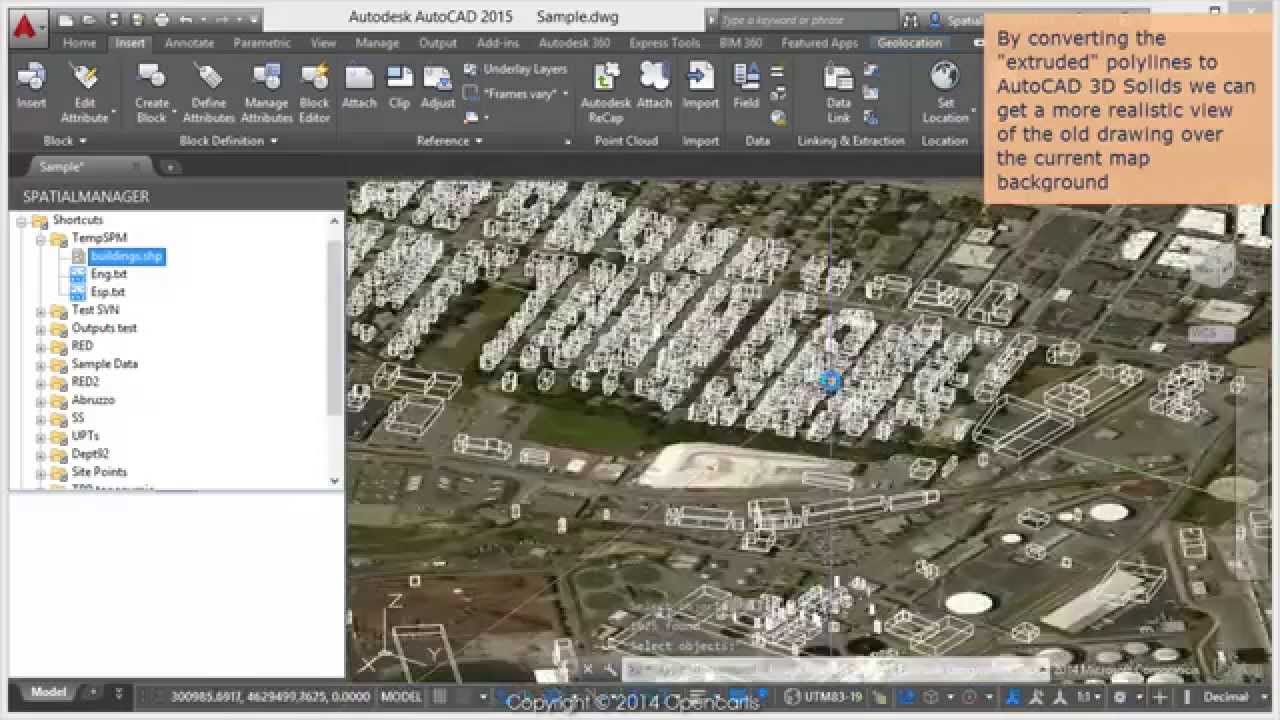Click the Create Block icon
The image size is (1280, 720).
click(x=152, y=77)
